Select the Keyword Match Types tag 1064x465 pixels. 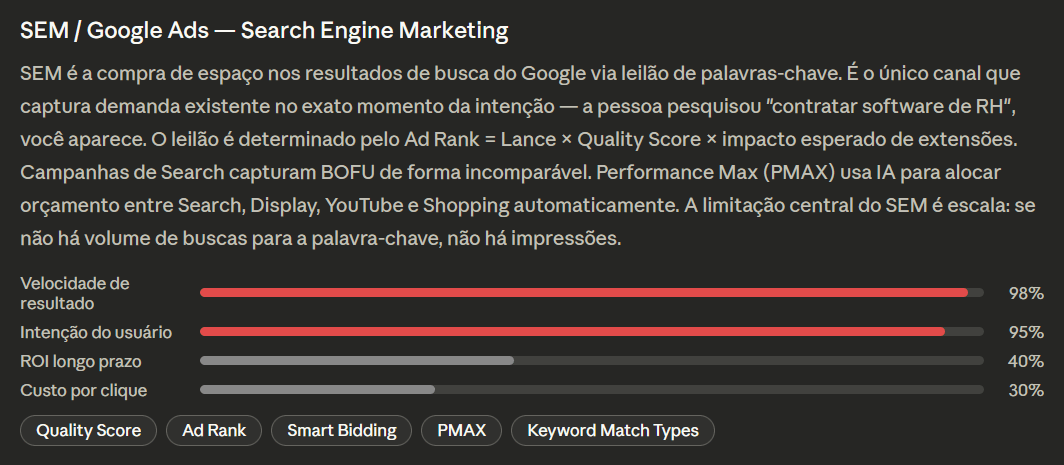[x=613, y=430]
